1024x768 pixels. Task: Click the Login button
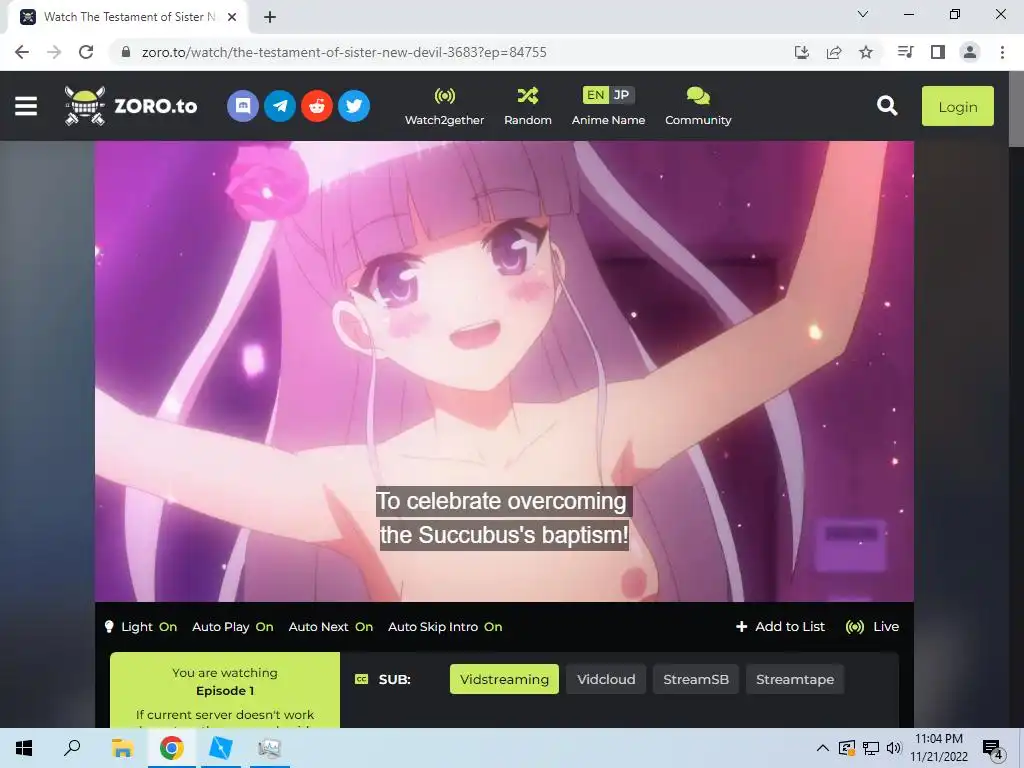[957, 106]
